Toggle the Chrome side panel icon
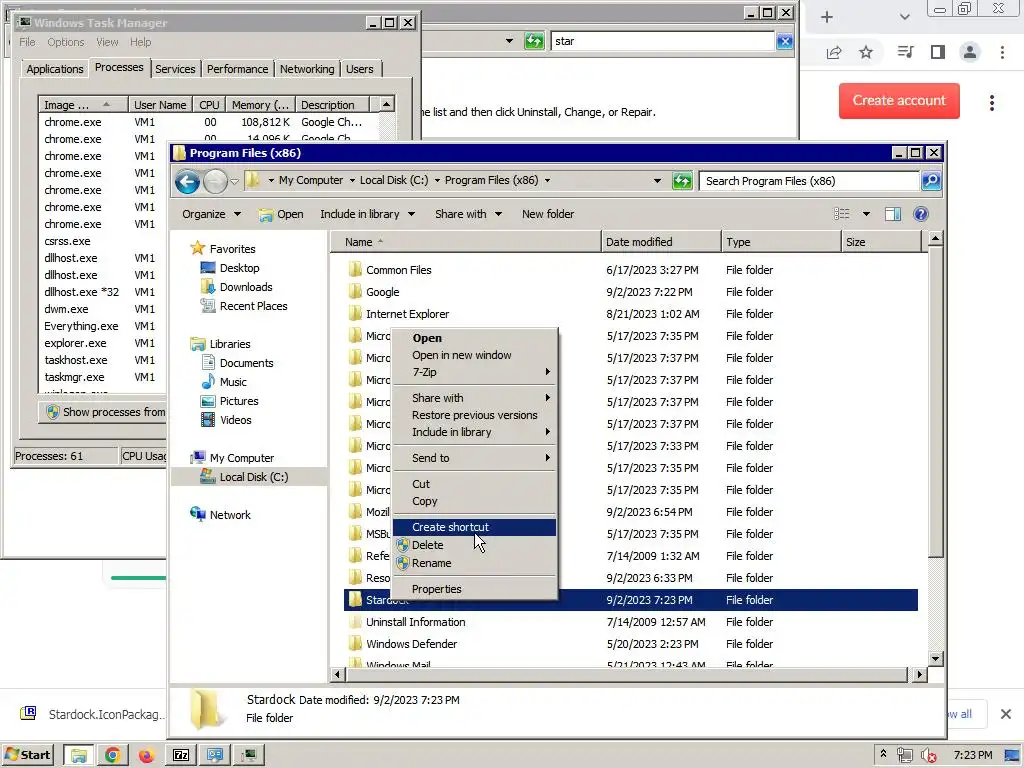This screenshot has height=768, width=1024. (x=938, y=52)
